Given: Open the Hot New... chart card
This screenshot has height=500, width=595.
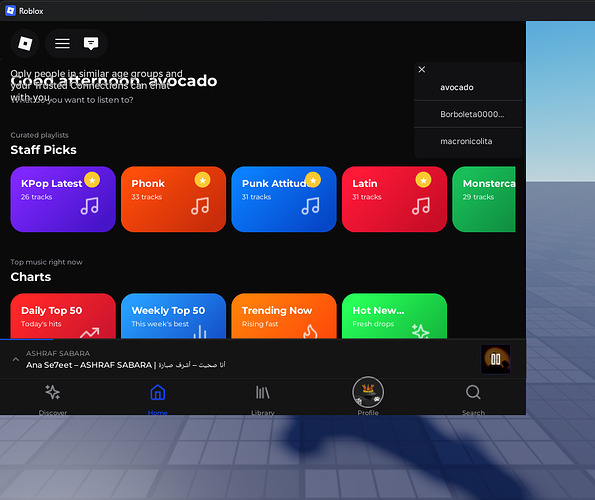Looking at the screenshot, I should tap(394, 316).
